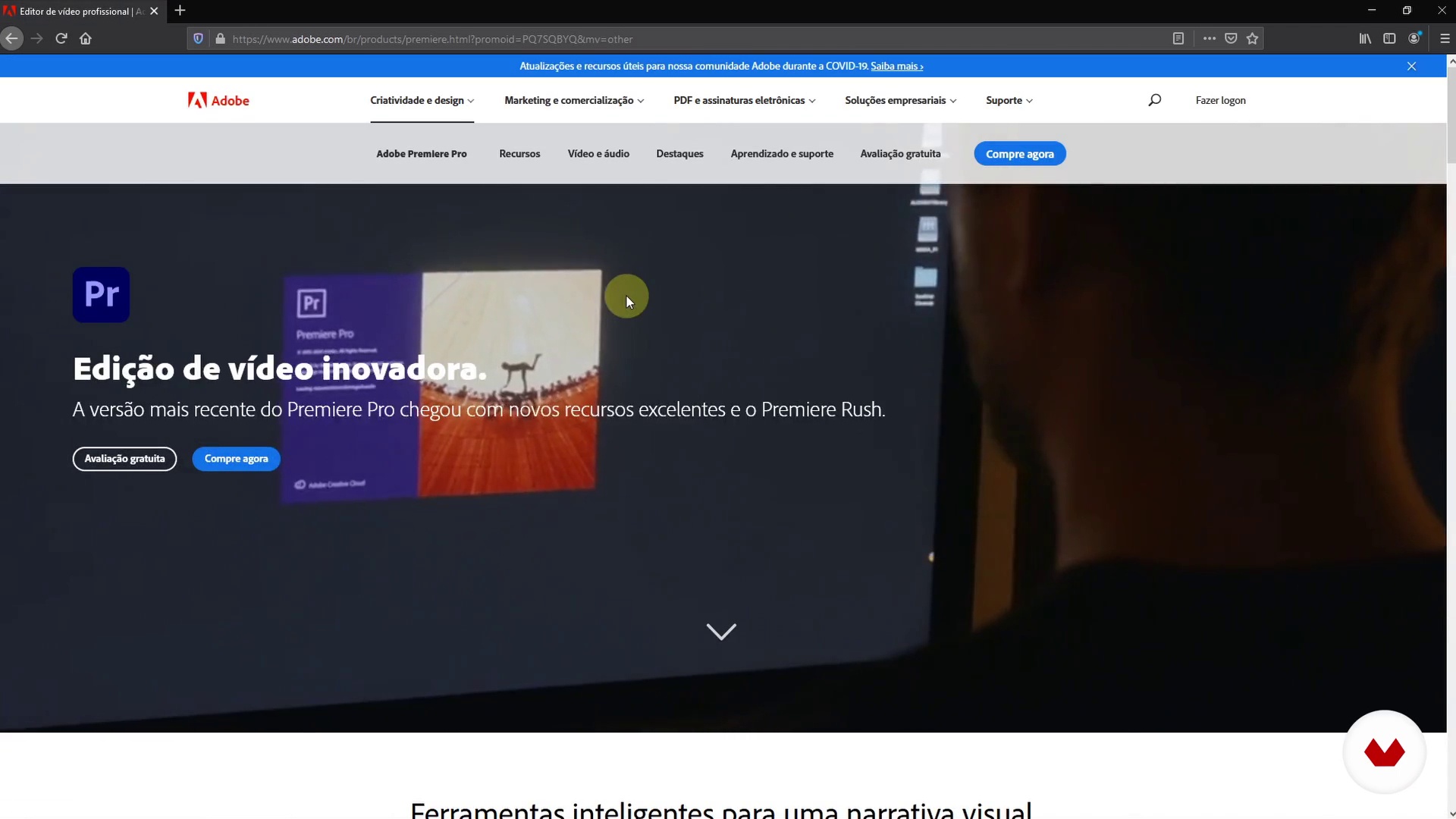Open the Library icon in toolbar

click(1365, 39)
